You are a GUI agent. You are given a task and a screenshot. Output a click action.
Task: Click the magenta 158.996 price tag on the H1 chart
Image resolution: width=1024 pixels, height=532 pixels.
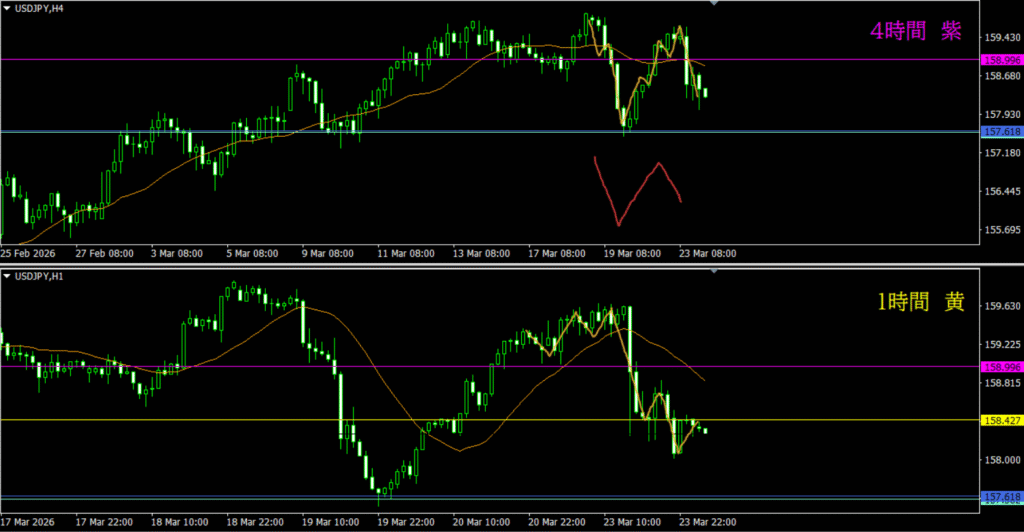click(x=1001, y=367)
